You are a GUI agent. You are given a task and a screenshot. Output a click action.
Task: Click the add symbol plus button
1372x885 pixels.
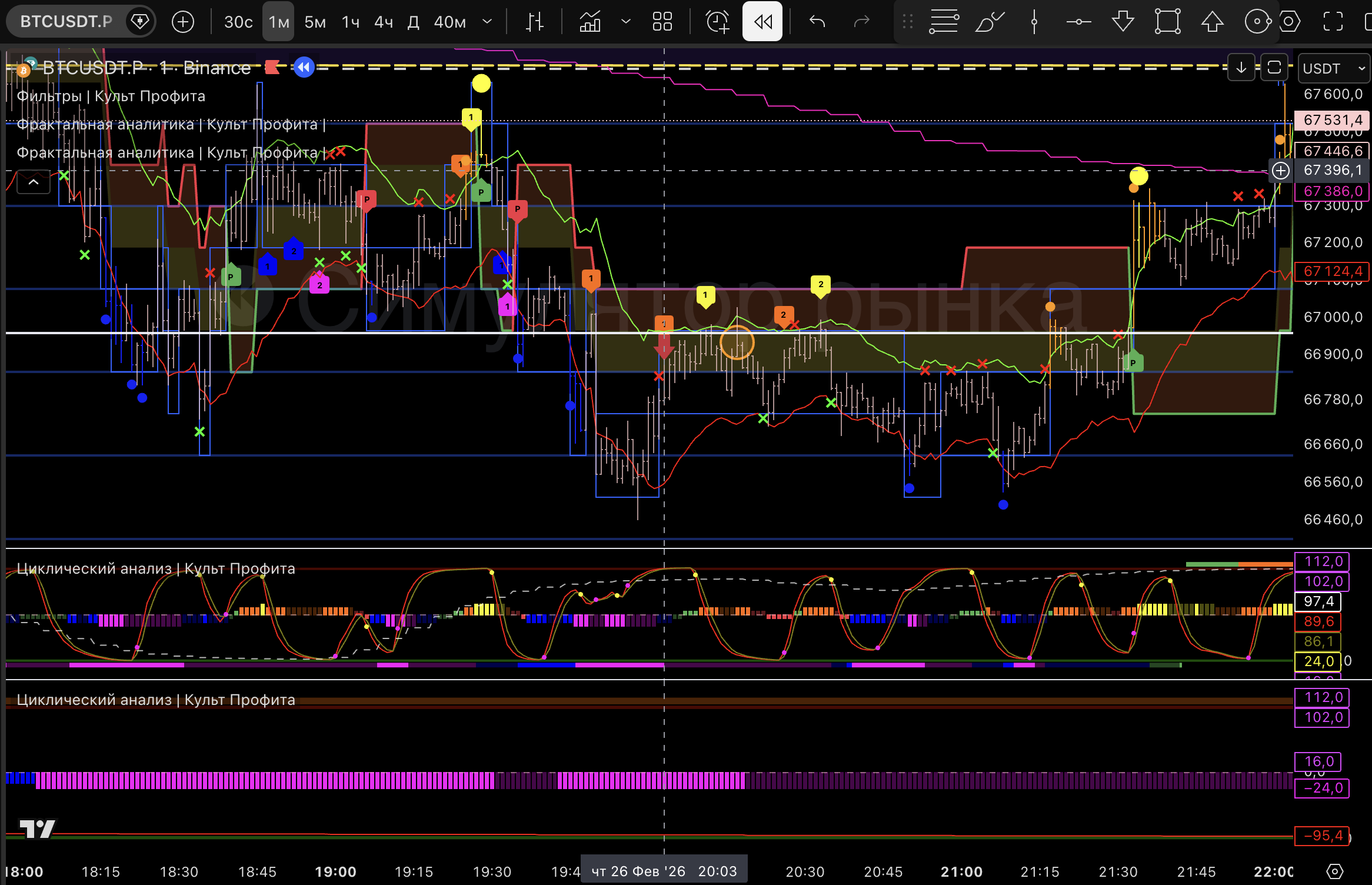point(182,22)
